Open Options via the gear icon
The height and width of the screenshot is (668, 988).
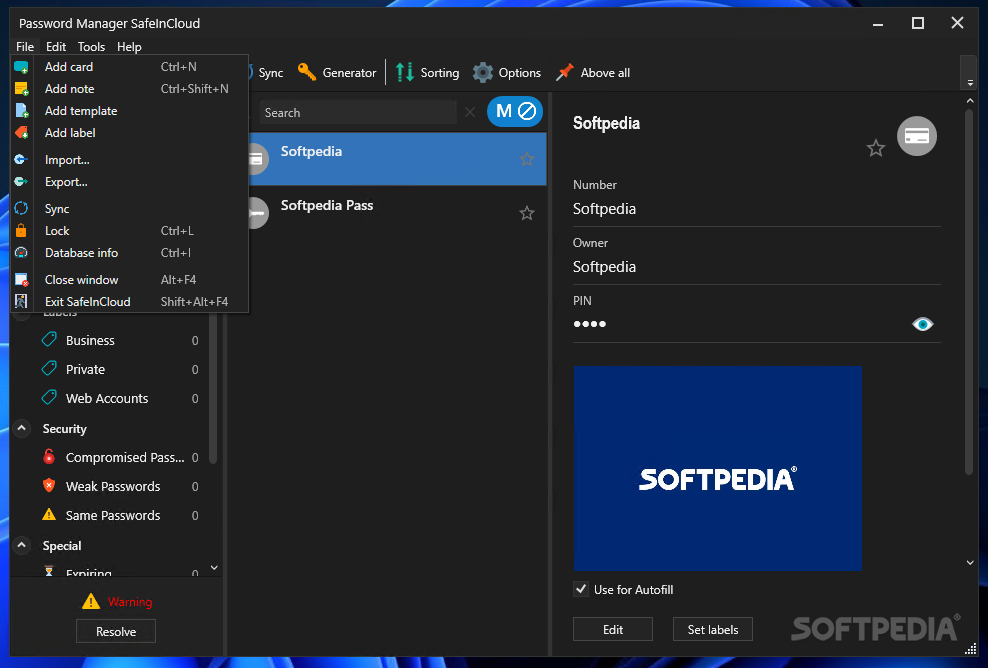click(483, 72)
